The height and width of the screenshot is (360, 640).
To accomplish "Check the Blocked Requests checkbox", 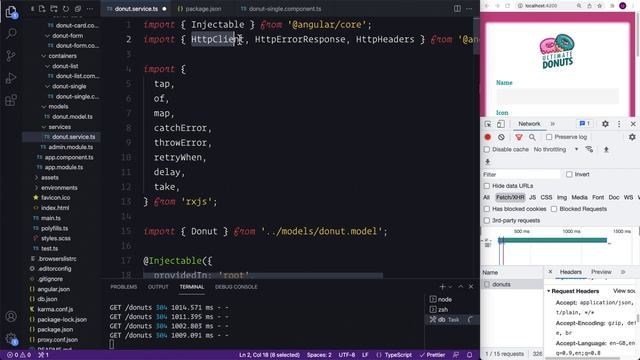I will [x=554, y=209].
